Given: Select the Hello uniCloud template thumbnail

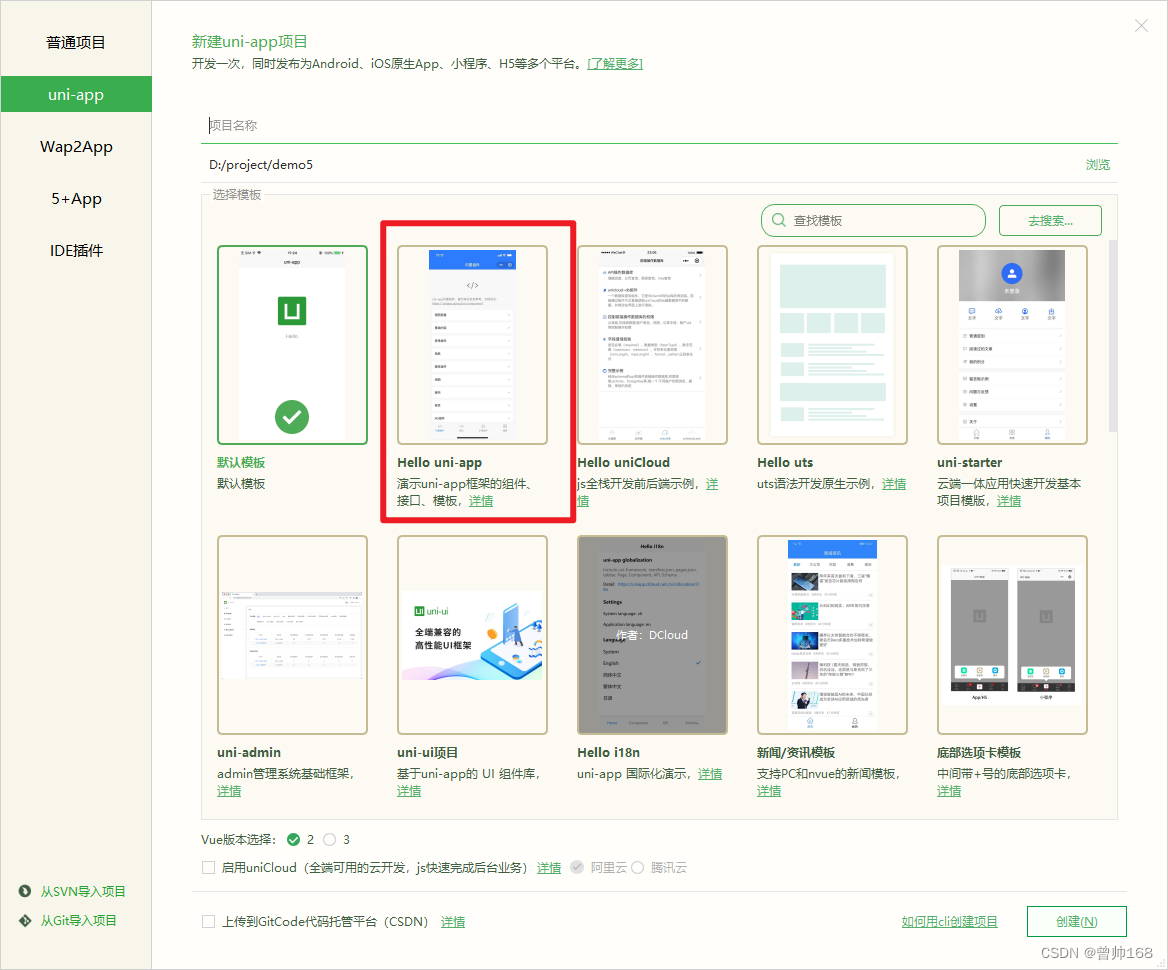Looking at the screenshot, I should [x=652, y=344].
